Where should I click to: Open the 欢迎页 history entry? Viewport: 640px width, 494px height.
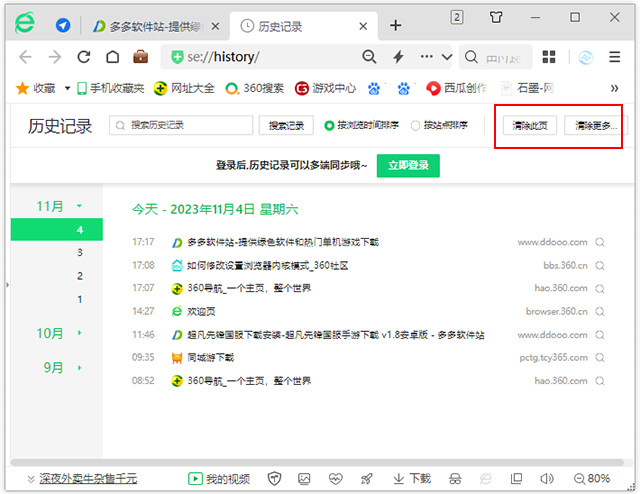[201, 312]
